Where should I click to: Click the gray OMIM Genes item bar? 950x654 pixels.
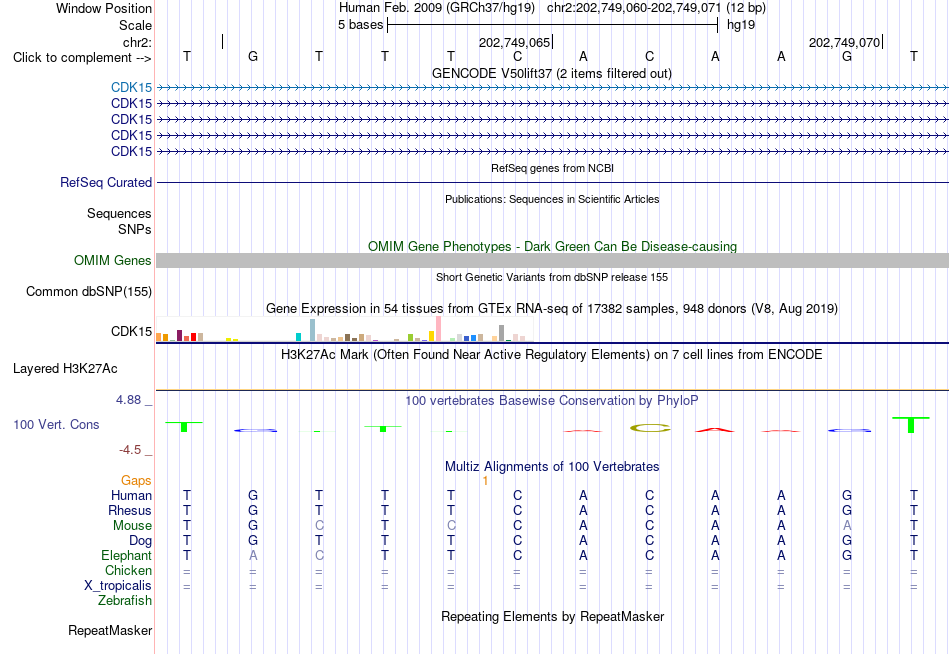(x=552, y=261)
